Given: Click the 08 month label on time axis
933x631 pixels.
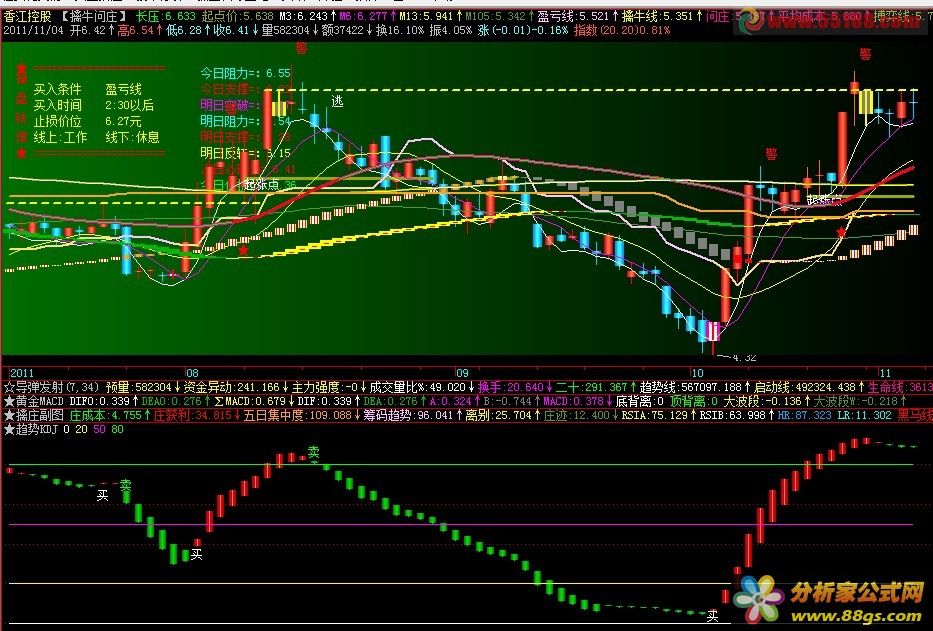Looking at the screenshot, I should (x=192, y=374).
